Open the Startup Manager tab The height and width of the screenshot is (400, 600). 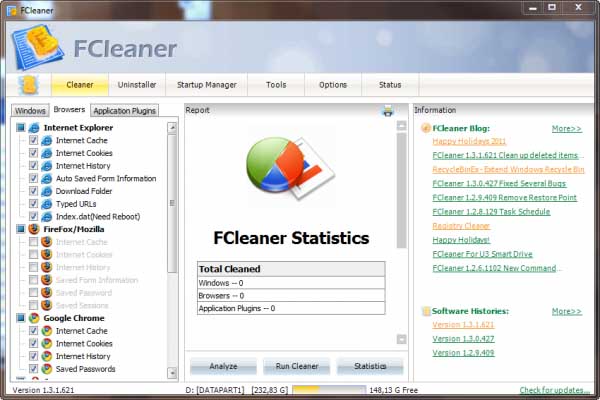click(207, 85)
